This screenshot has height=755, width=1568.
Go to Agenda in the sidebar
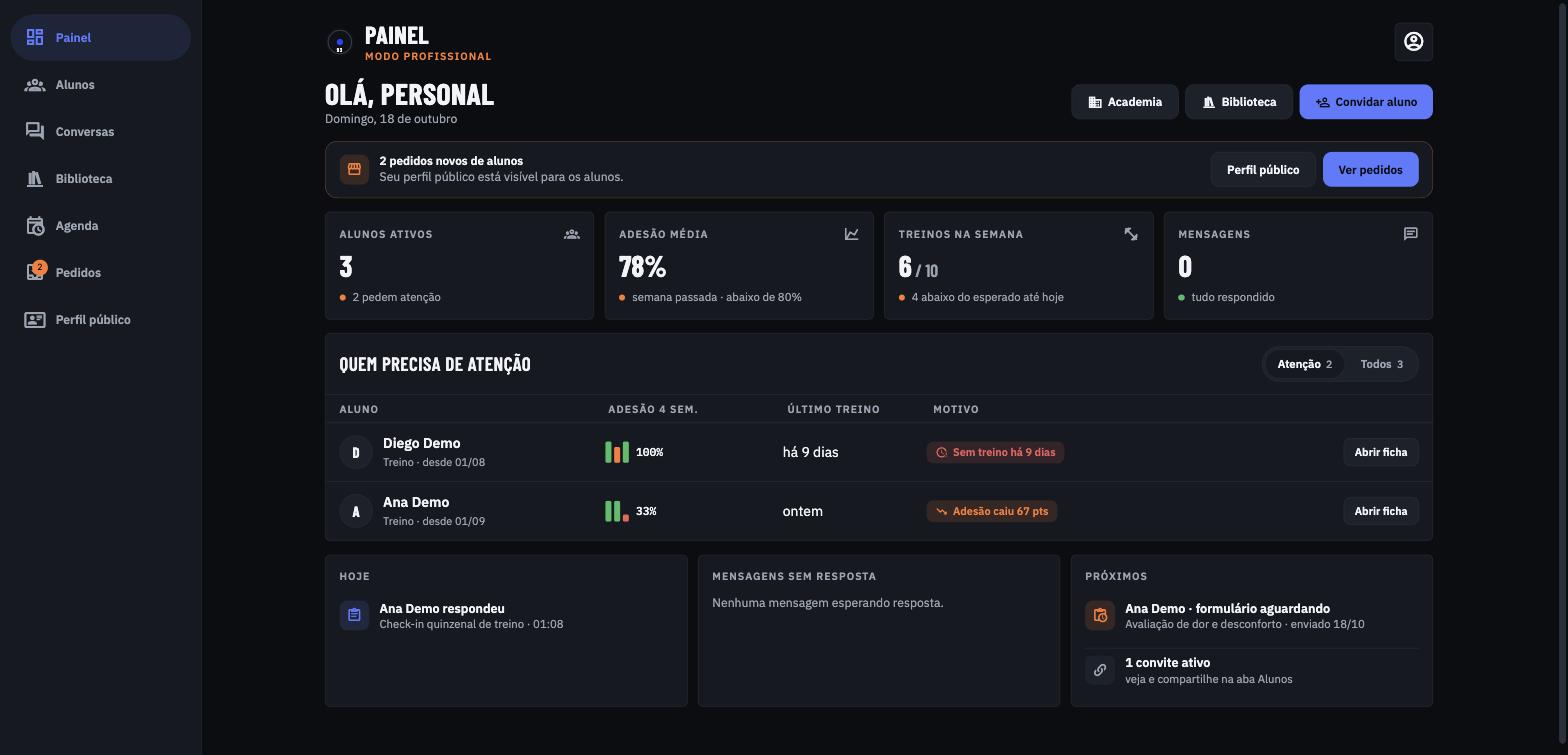coord(101,226)
